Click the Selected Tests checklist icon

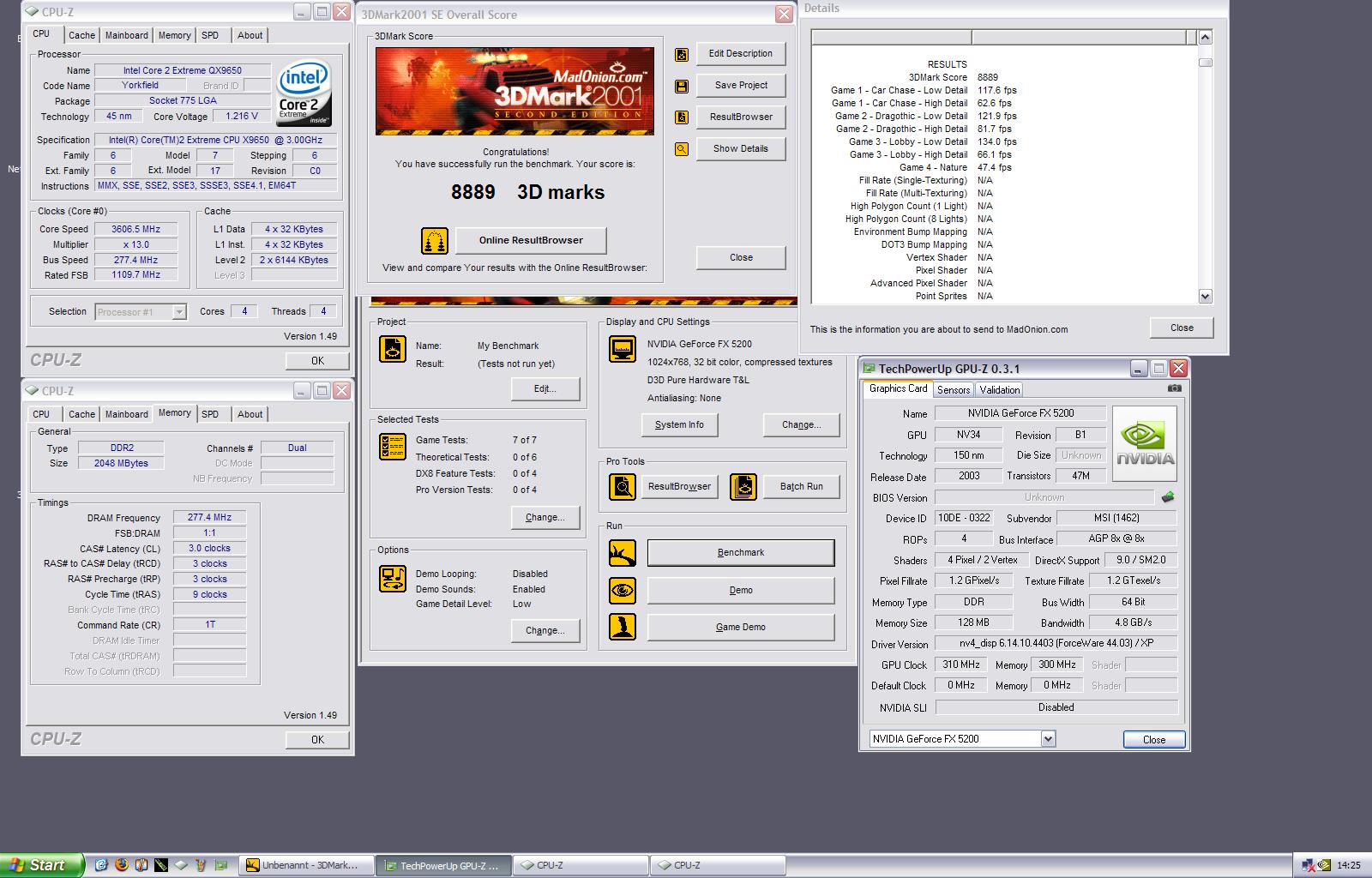[393, 447]
